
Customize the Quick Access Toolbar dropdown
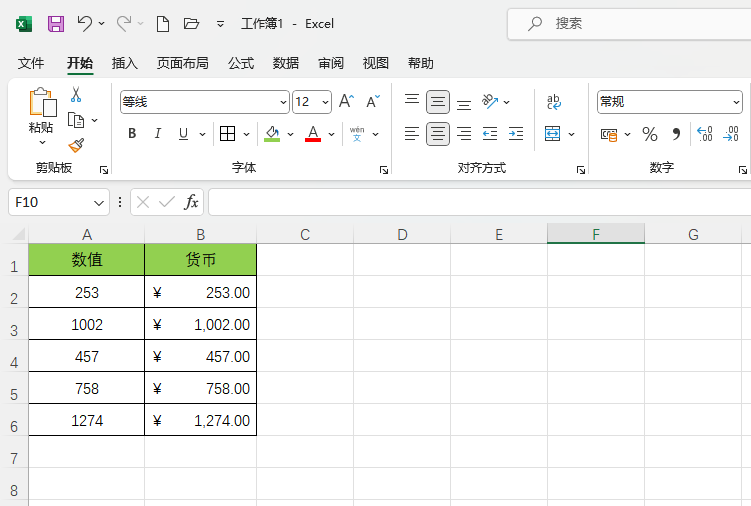[x=220, y=24]
